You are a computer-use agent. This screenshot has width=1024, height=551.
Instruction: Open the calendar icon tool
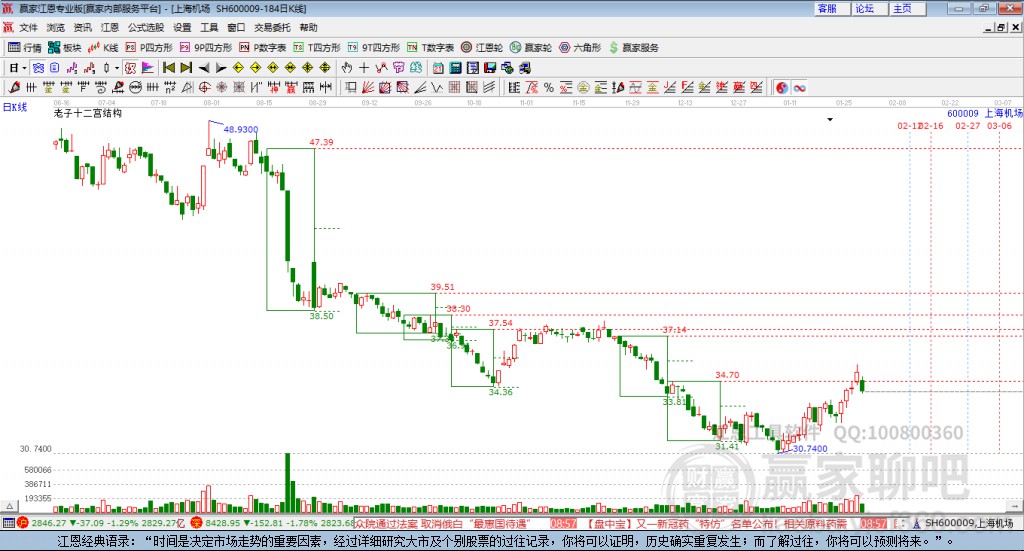438,68
